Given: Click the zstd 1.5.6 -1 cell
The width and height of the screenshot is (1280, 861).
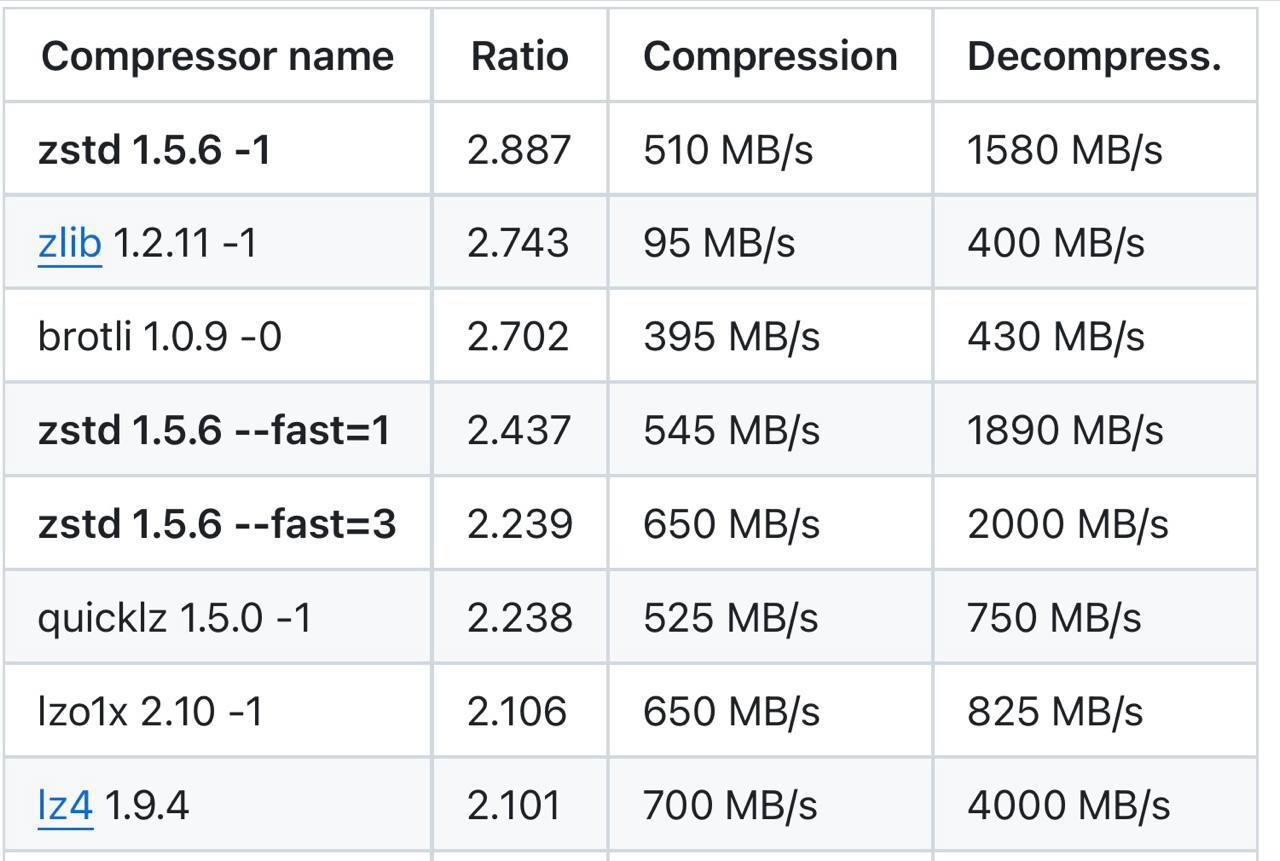Looking at the screenshot, I should click(154, 150).
